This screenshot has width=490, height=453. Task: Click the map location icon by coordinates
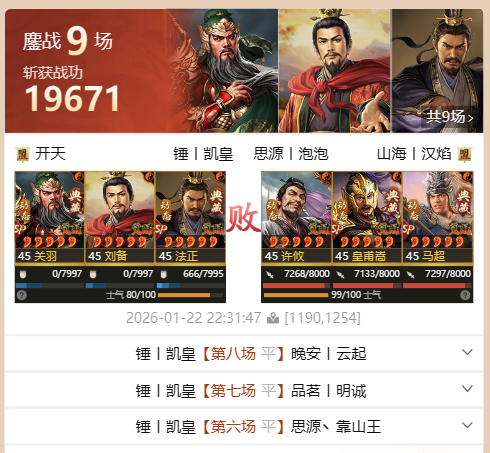[273, 318]
